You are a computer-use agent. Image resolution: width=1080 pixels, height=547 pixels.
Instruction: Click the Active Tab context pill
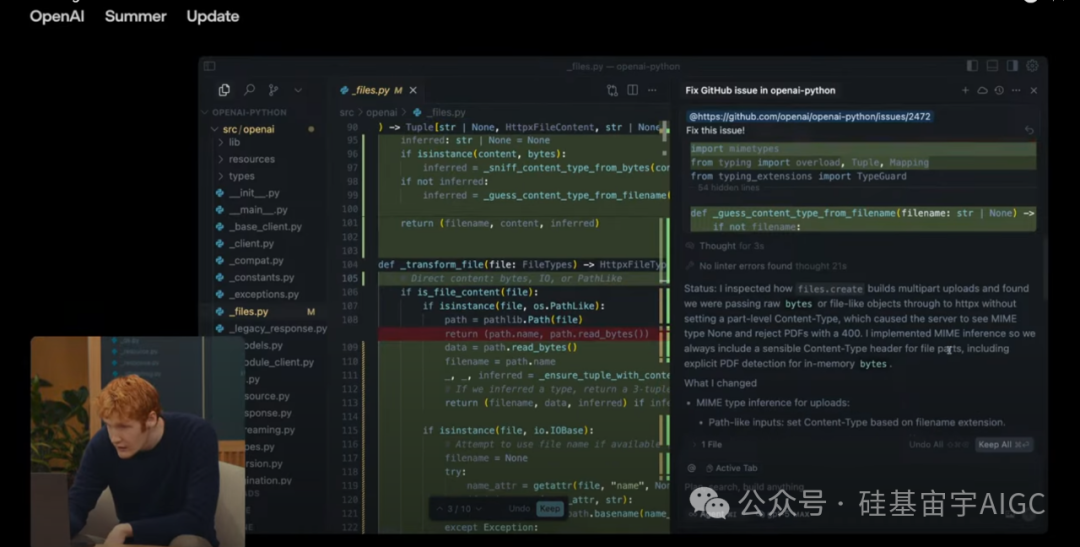pyautogui.click(x=731, y=468)
